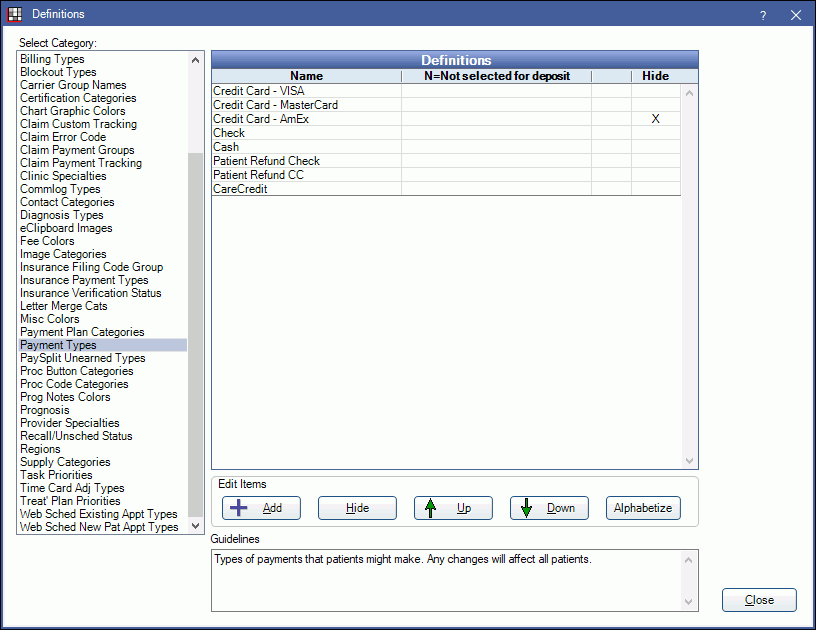Image resolution: width=816 pixels, height=630 pixels.
Task: Open eClipboard Images category
Action: [103, 228]
